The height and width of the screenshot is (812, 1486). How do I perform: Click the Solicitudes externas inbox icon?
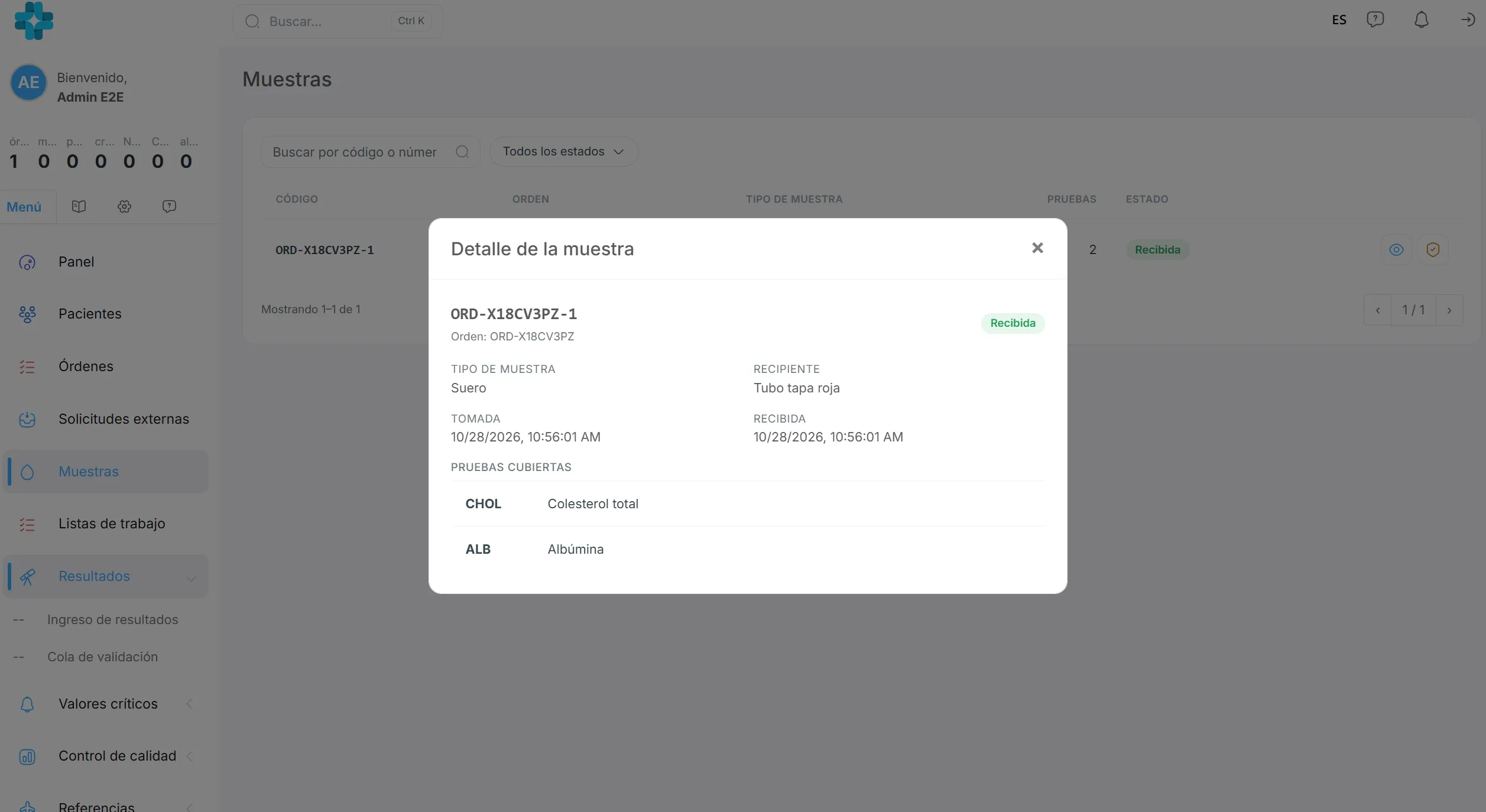point(27,420)
